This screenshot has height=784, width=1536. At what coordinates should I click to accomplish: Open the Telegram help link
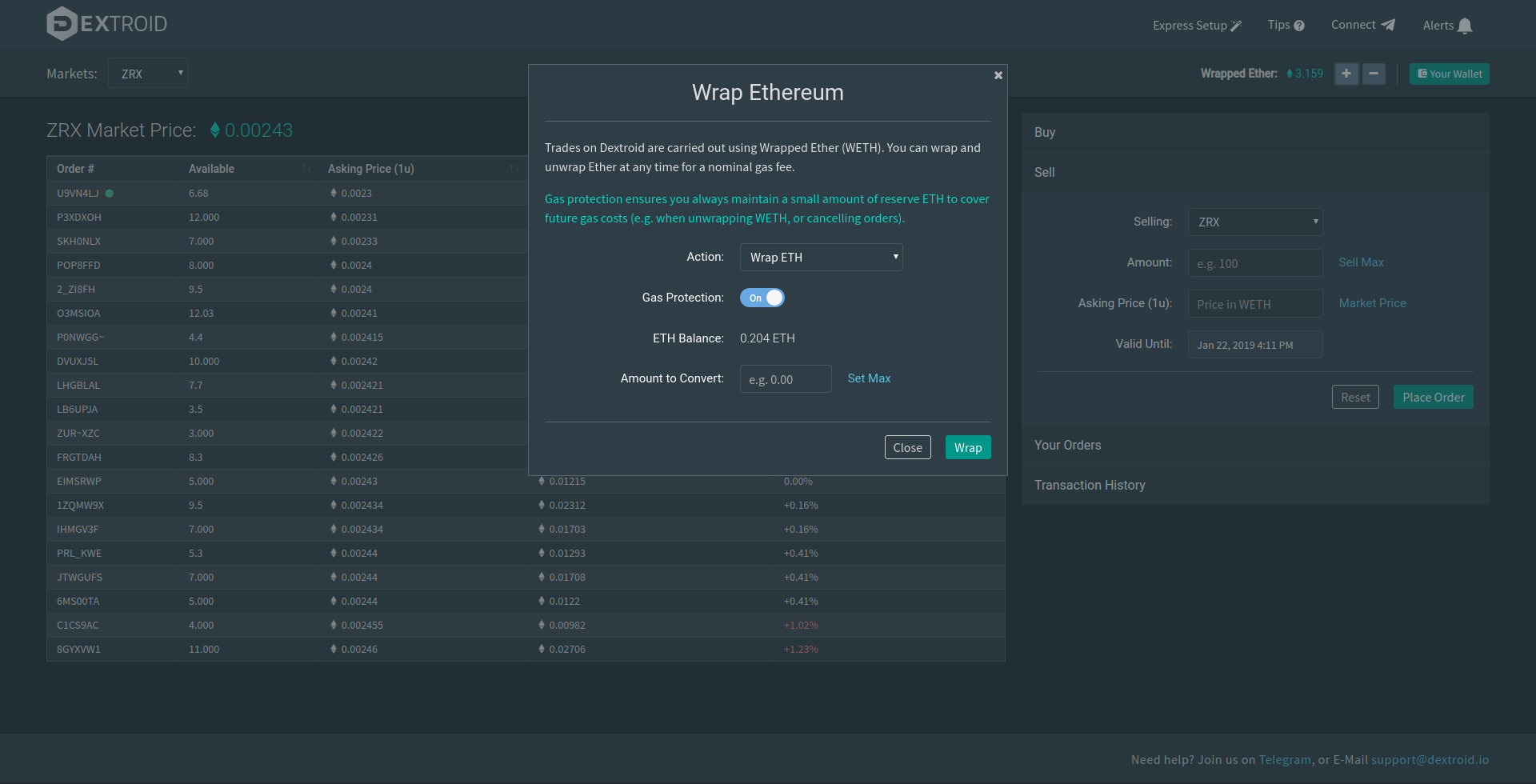tap(1285, 759)
